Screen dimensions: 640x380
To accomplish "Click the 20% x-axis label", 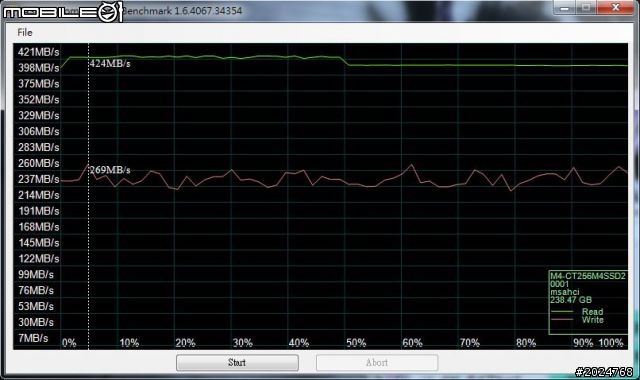I will 185,343.
